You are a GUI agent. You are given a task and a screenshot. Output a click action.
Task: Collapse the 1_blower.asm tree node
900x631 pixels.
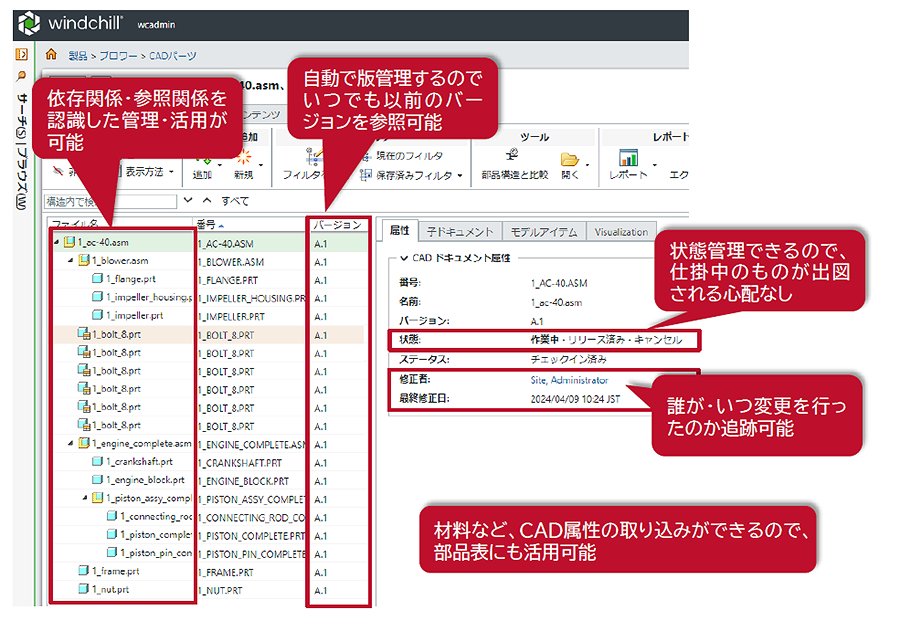coord(71,261)
